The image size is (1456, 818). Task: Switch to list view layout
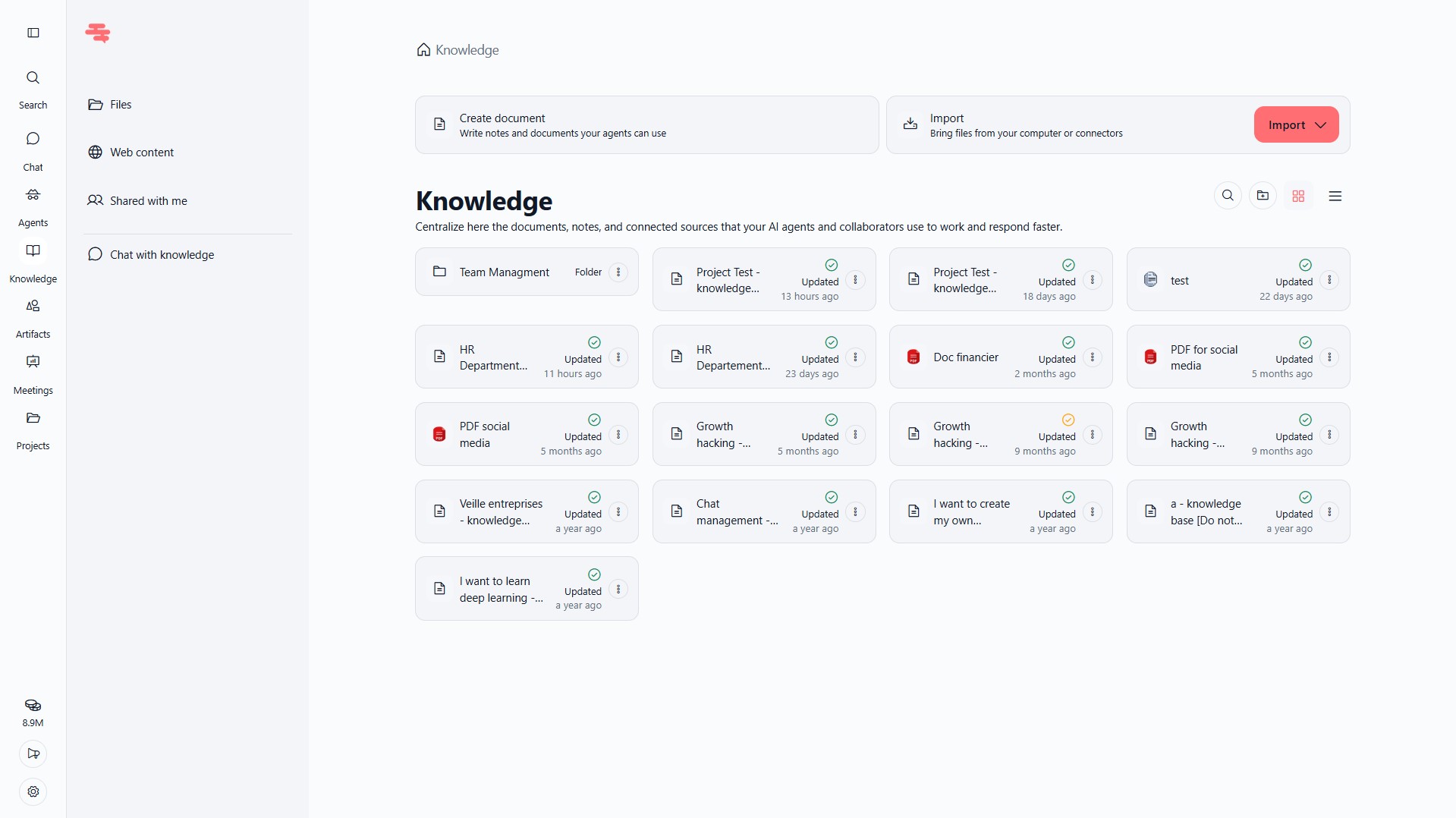point(1335,196)
